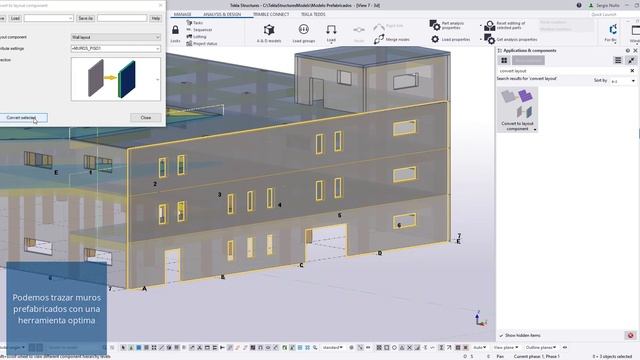Click the Load button in dialog
Viewport: 640px width, 360px height.
[x=15, y=18]
